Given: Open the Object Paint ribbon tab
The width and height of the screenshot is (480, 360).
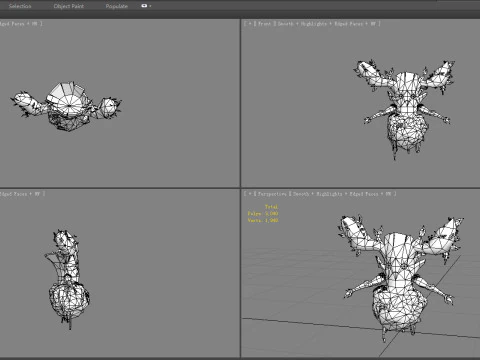Looking at the screenshot, I should point(68,6).
